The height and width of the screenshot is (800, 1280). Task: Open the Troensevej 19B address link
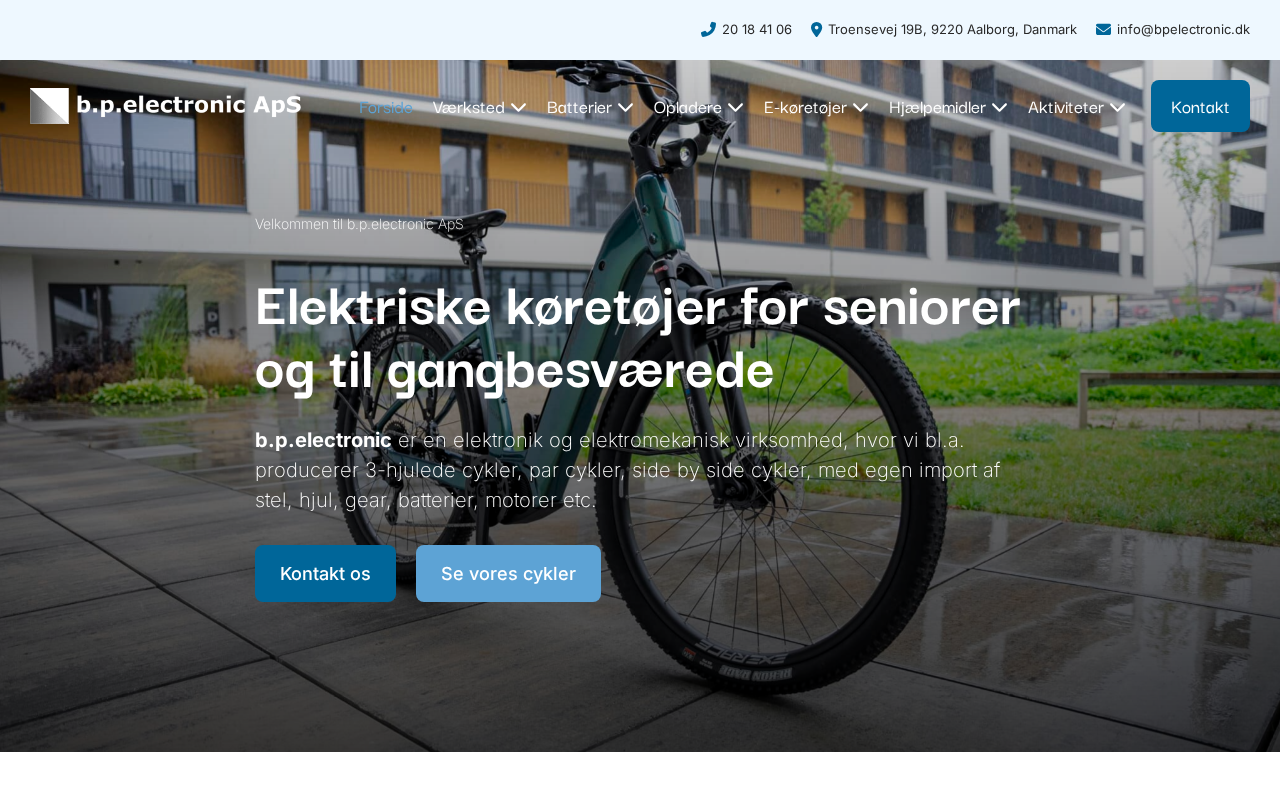(952, 30)
